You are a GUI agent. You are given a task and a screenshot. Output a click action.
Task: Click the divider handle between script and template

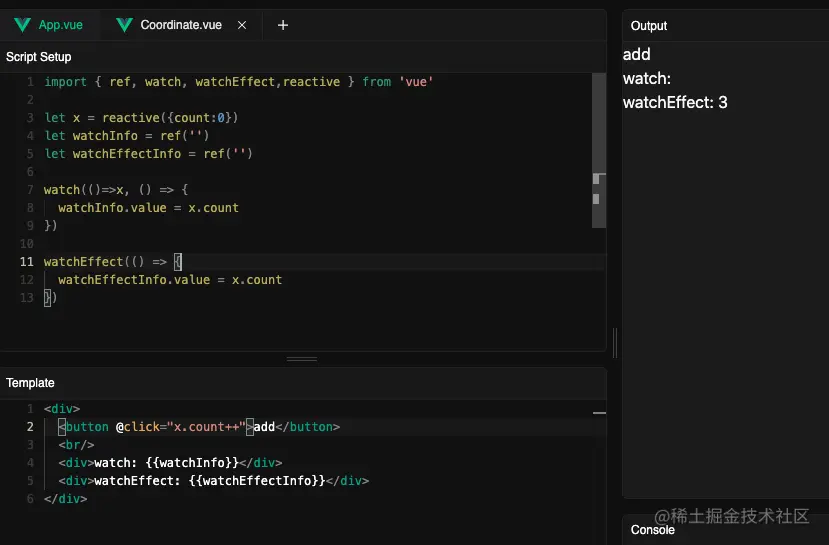[302, 359]
